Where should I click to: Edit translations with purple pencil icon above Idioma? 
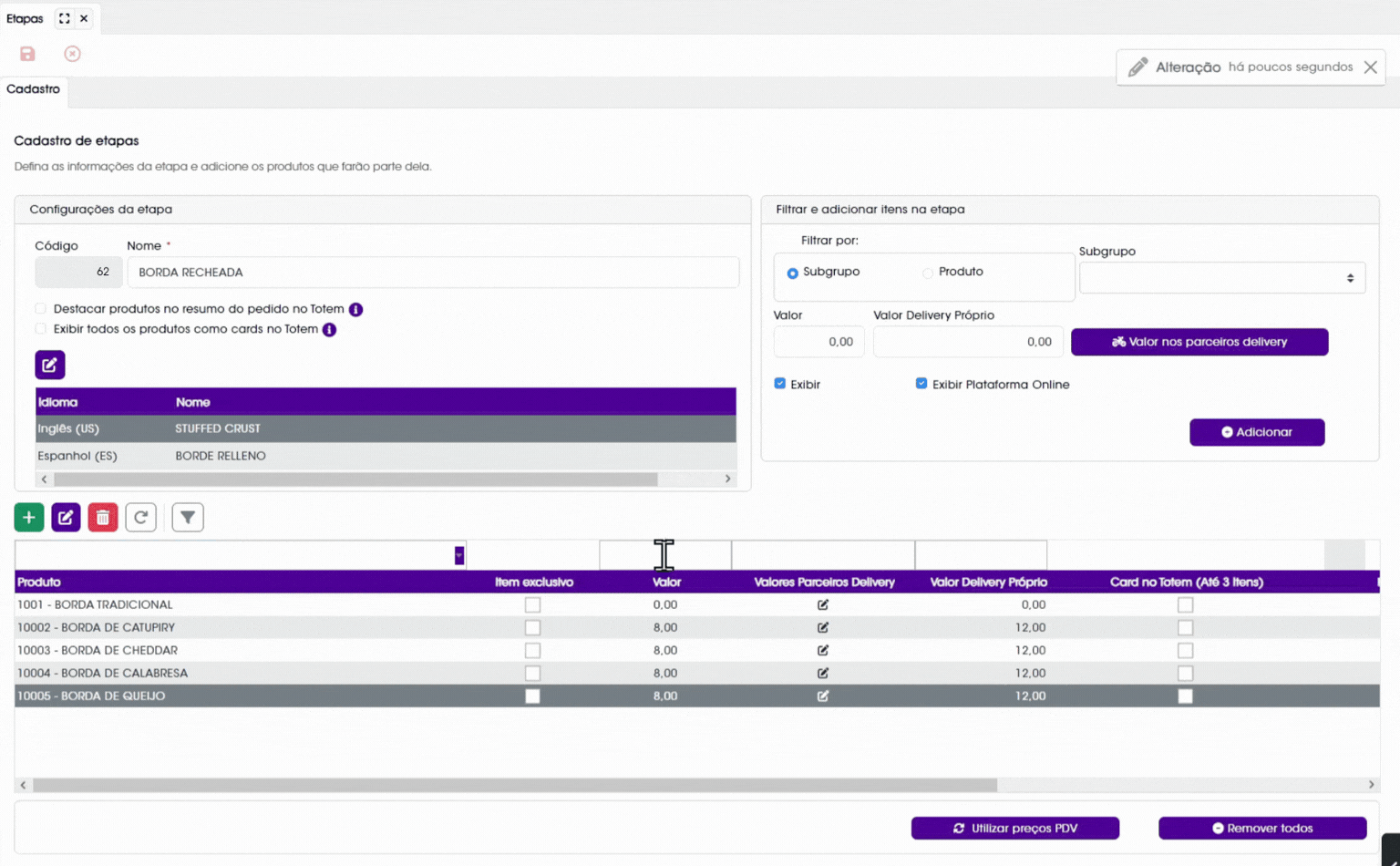click(50, 365)
